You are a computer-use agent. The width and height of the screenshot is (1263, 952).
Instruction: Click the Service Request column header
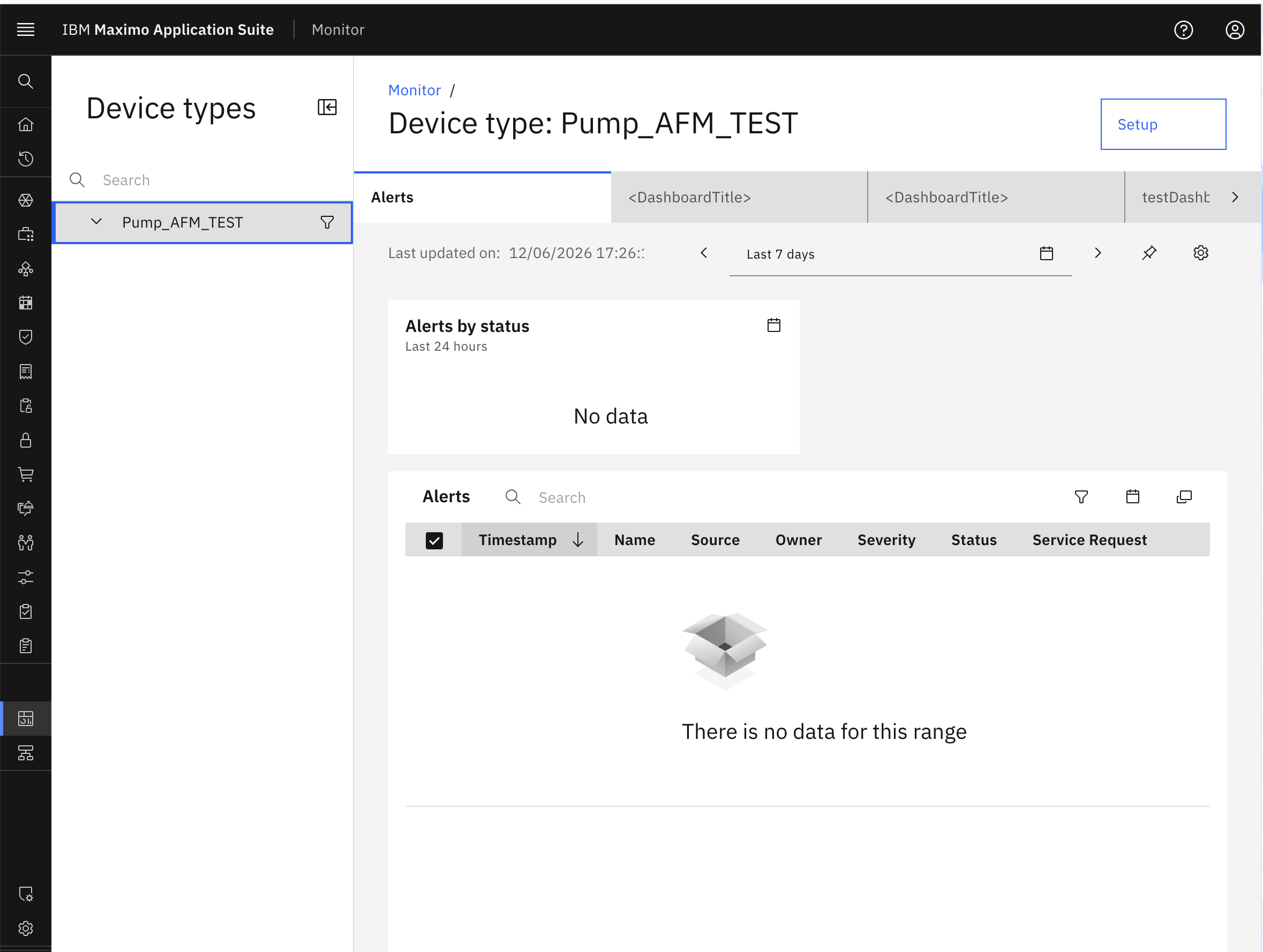click(x=1089, y=540)
